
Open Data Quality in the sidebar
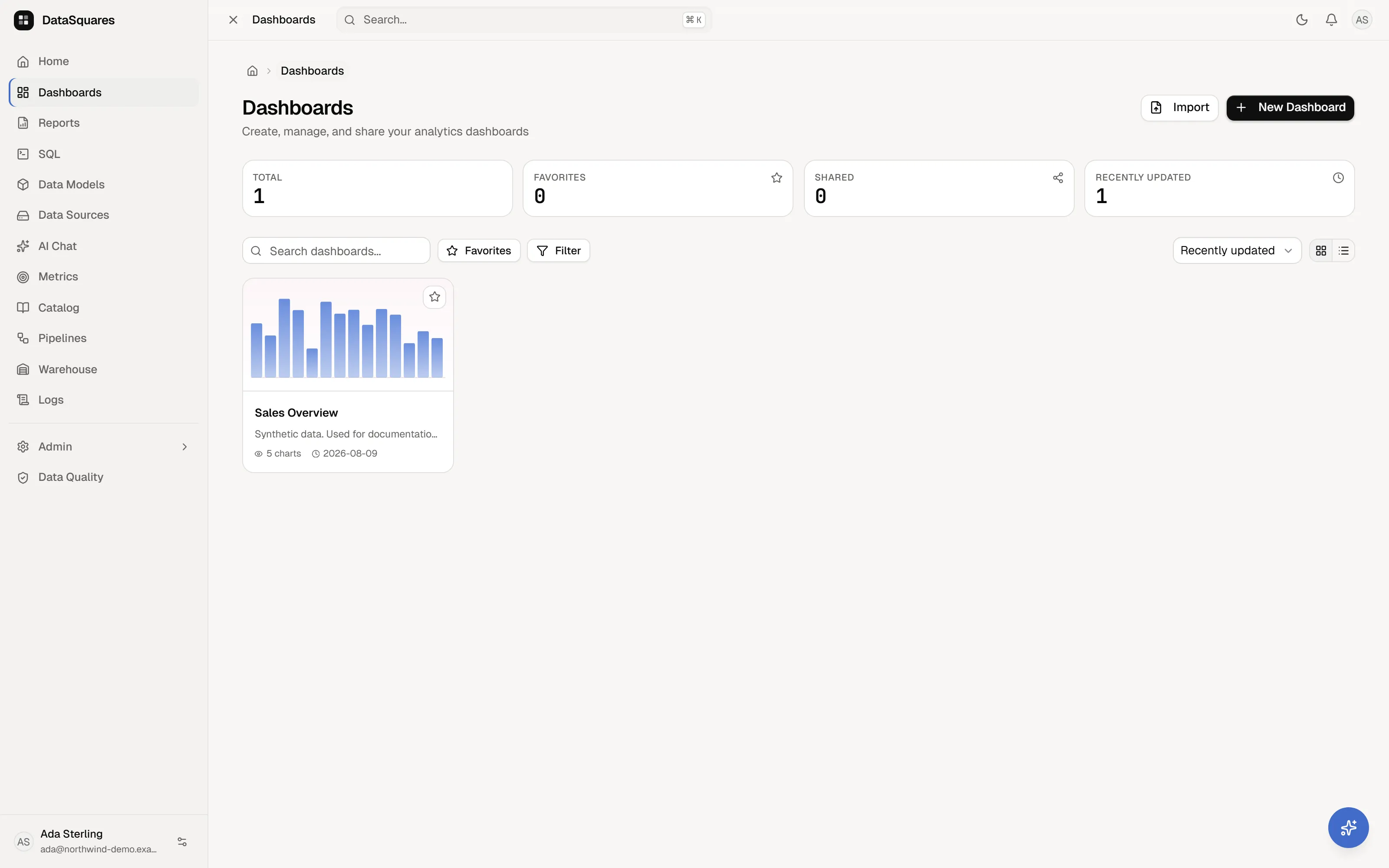click(x=103, y=477)
